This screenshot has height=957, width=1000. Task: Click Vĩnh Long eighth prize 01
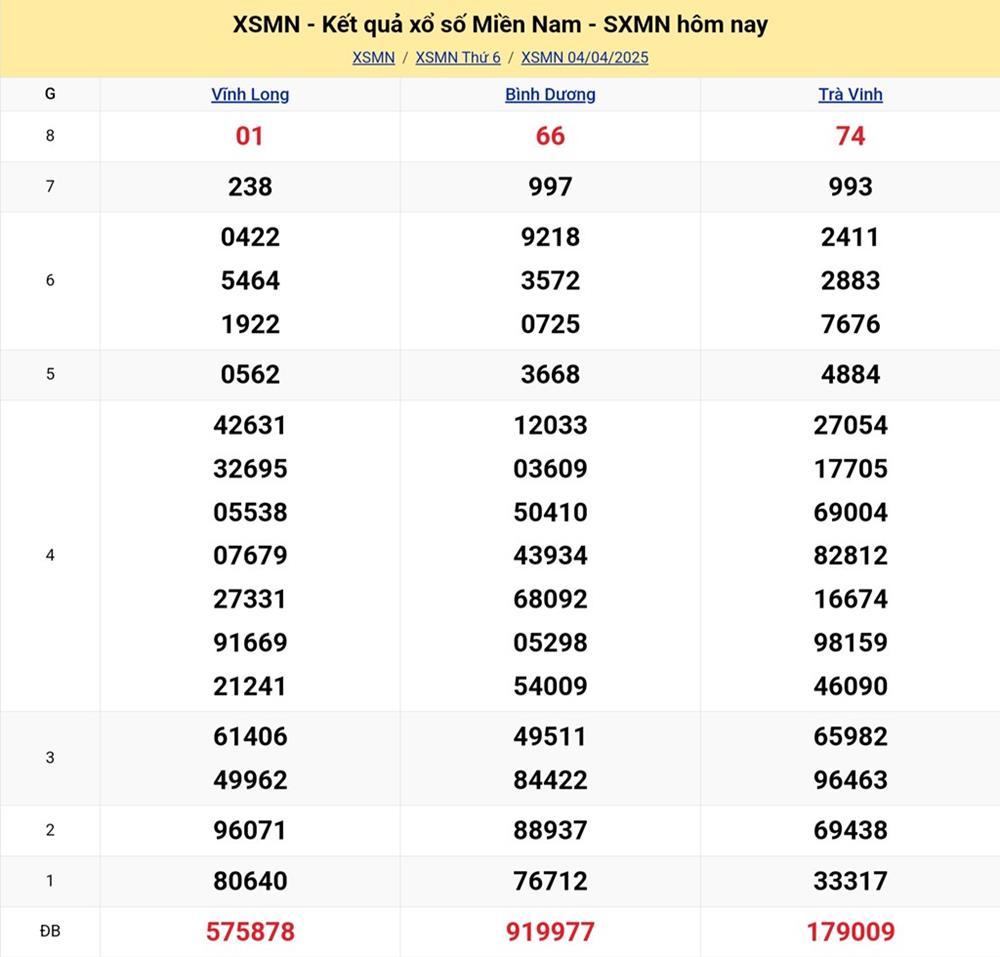(250, 136)
